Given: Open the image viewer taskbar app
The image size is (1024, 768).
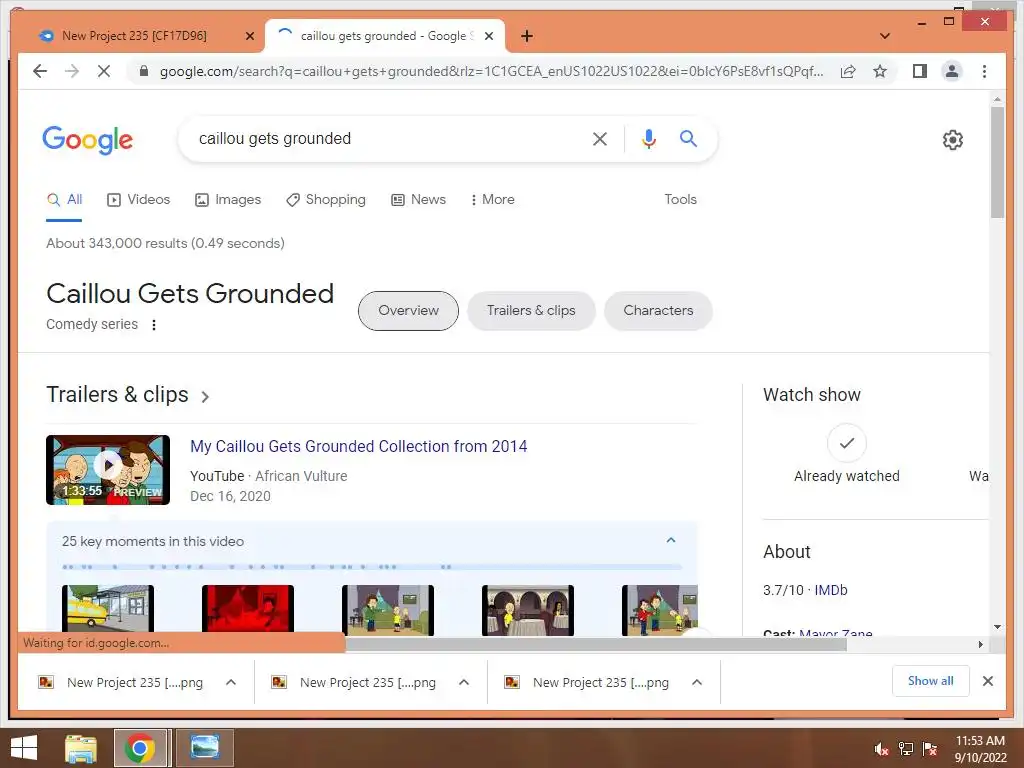Looking at the screenshot, I should click(205, 748).
